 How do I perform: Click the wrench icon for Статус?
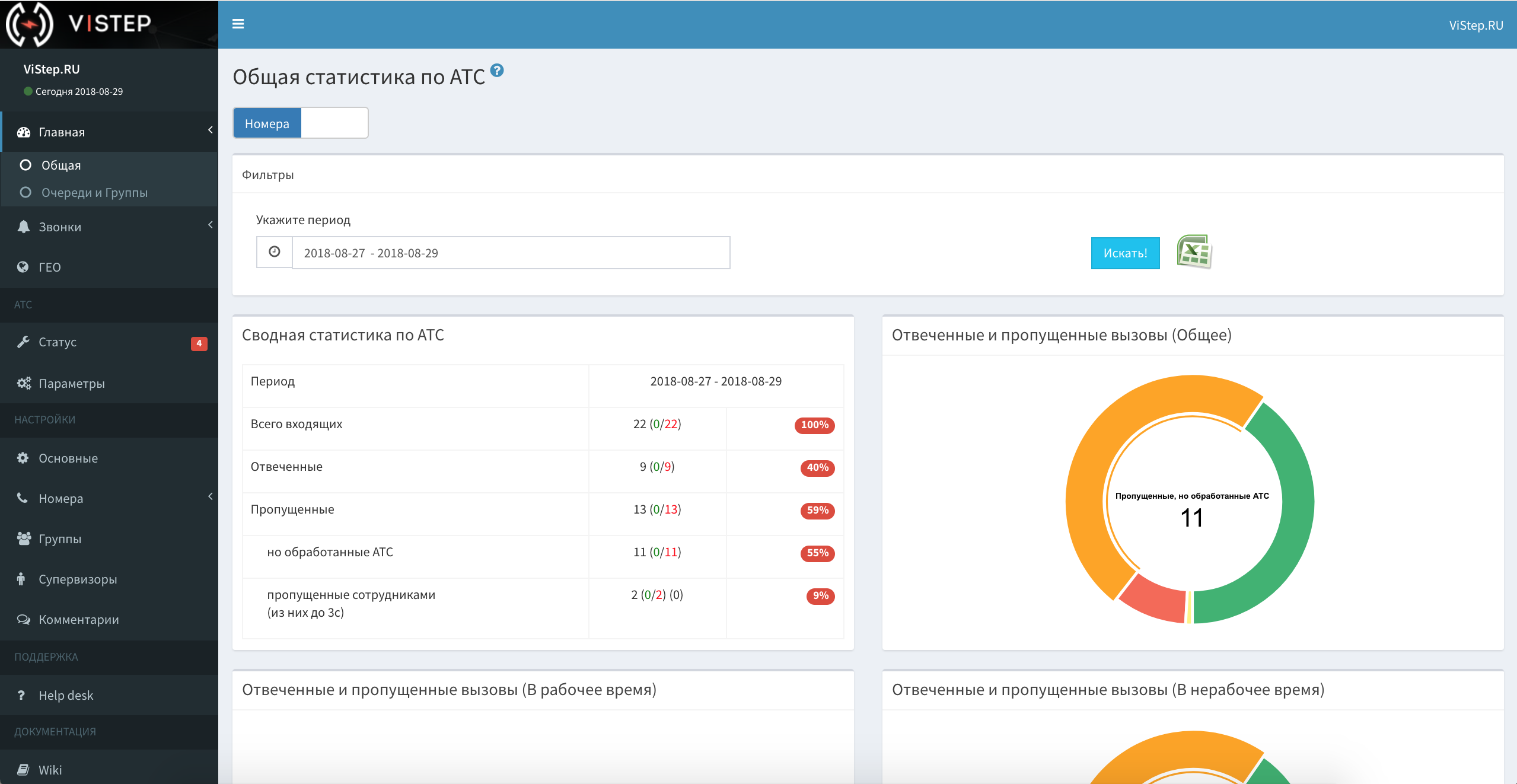coord(23,342)
